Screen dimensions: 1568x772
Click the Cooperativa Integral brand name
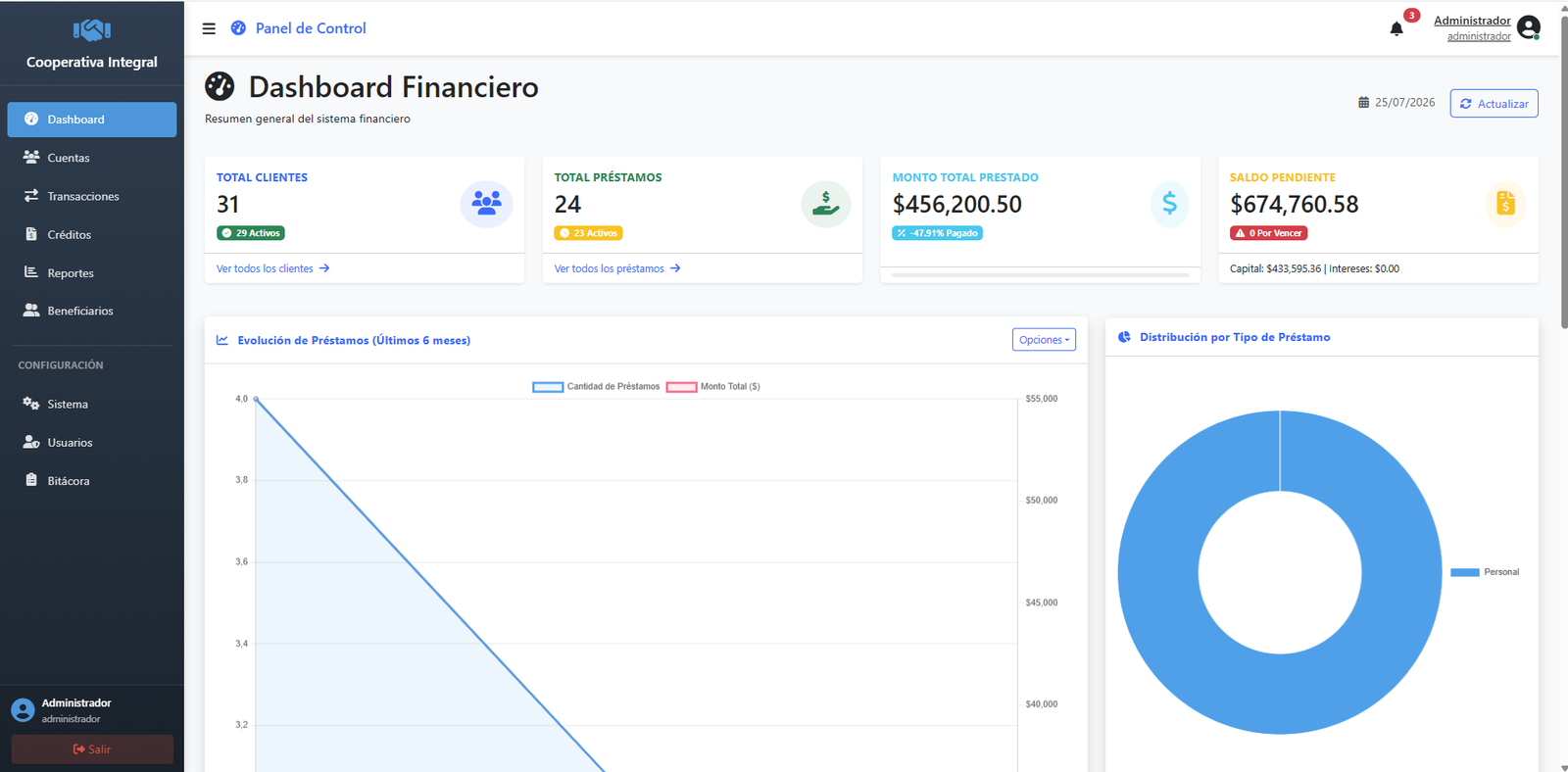[x=92, y=62]
